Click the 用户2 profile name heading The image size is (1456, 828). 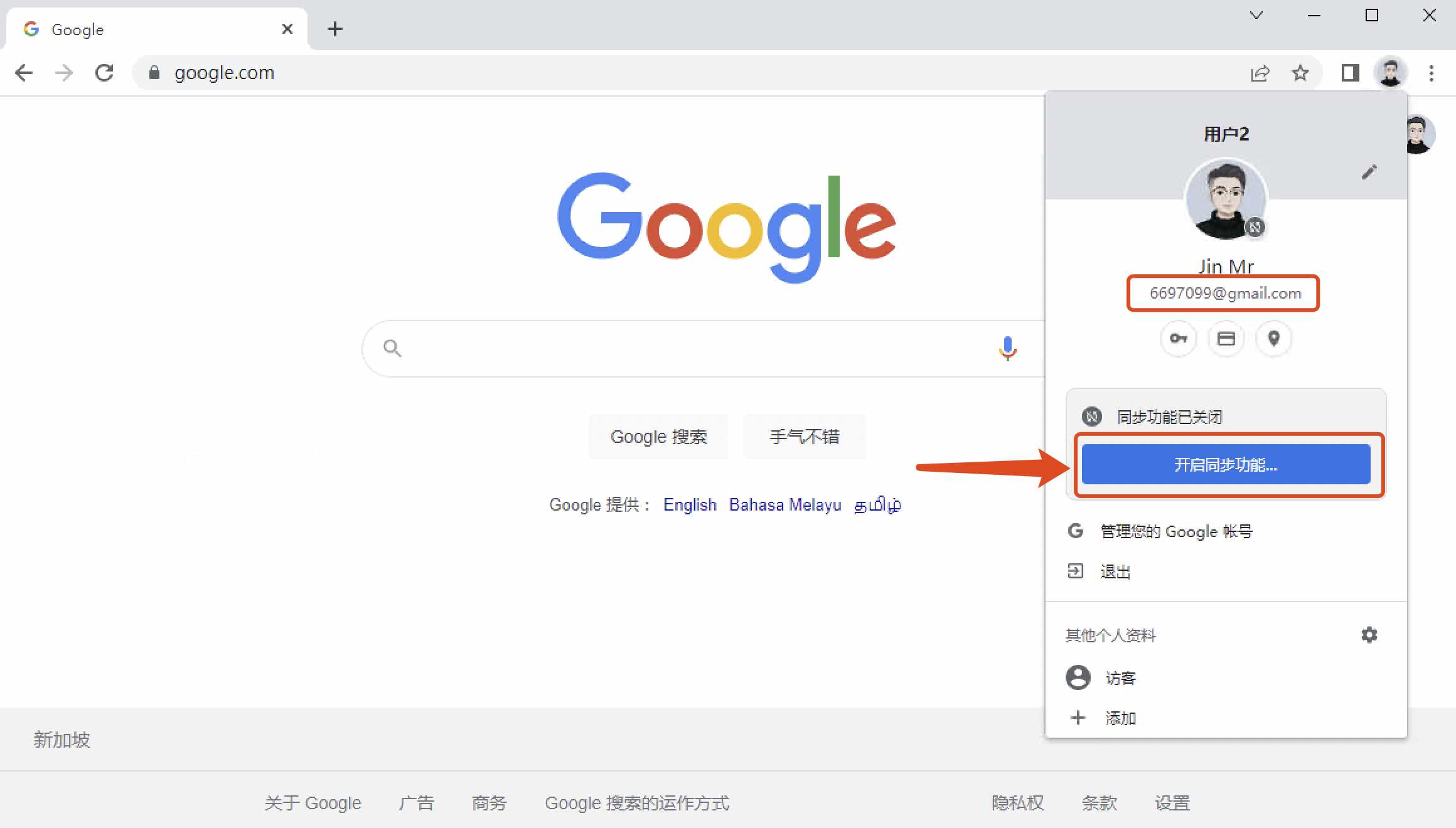(x=1226, y=134)
